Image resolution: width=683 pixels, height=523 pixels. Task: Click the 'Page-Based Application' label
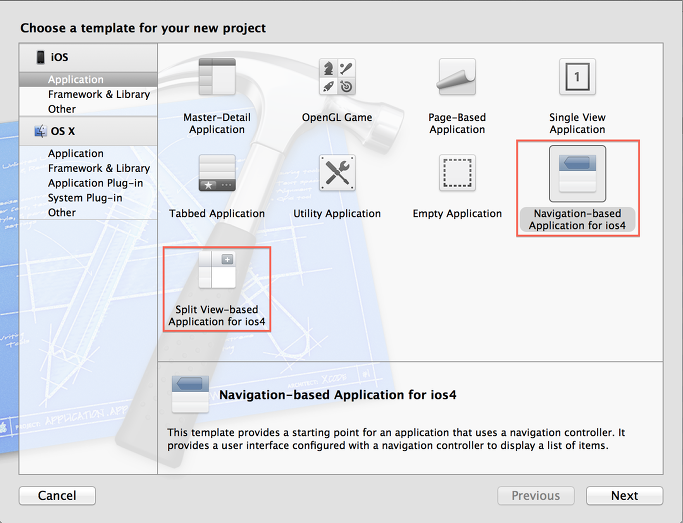457,123
